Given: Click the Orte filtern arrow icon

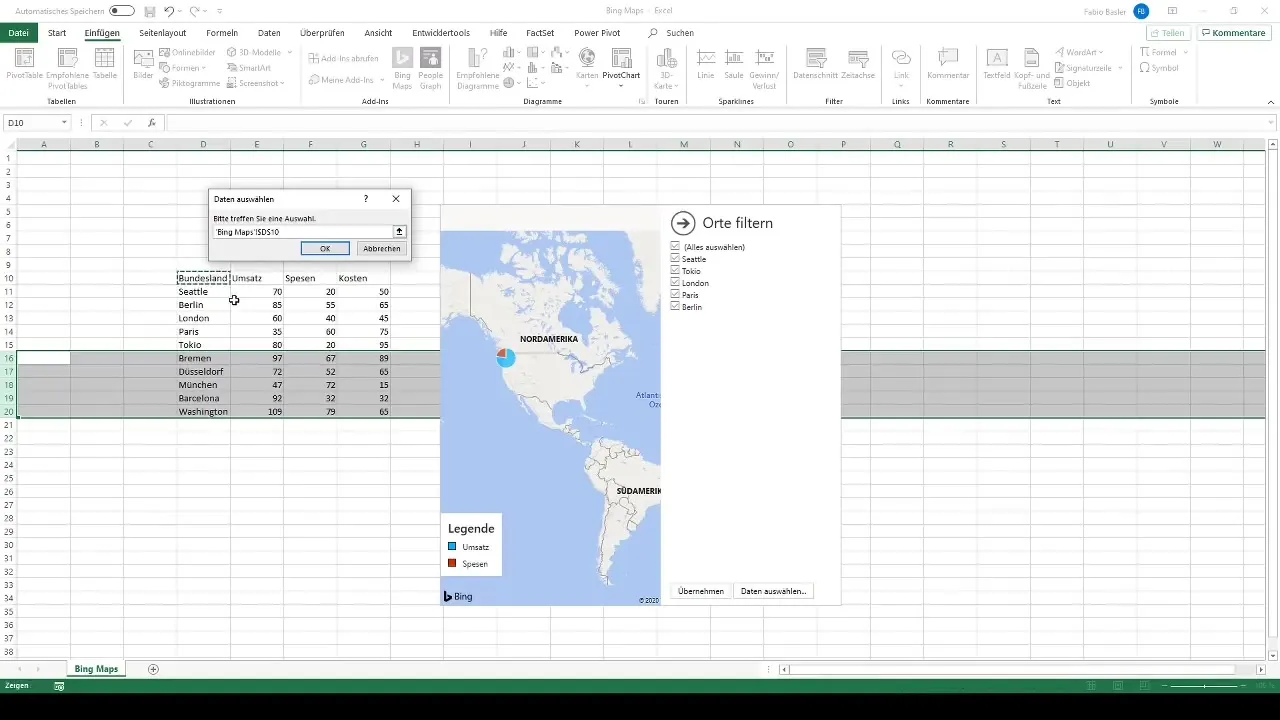Looking at the screenshot, I should 683,223.
